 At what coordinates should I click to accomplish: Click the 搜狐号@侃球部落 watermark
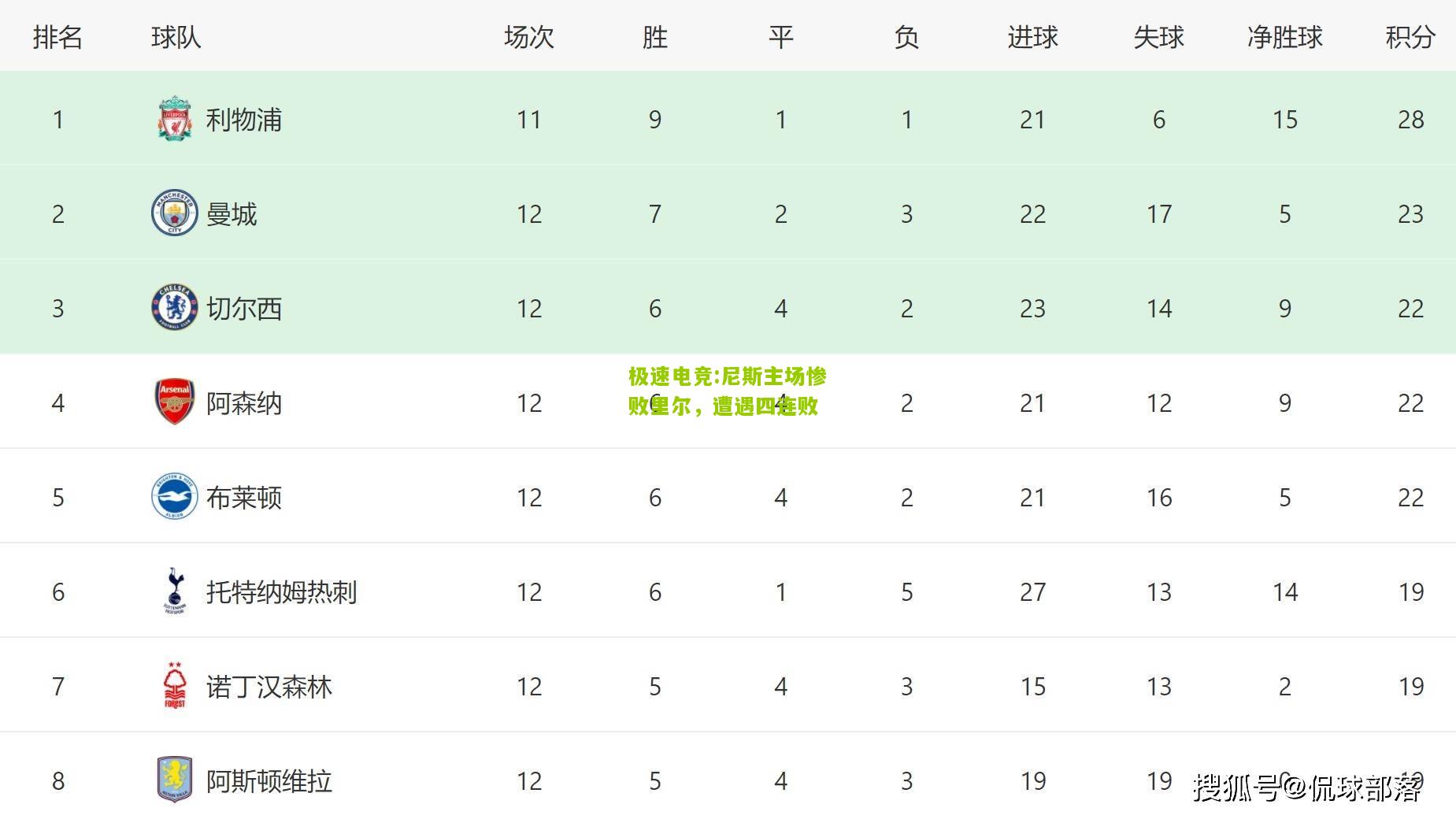pos(1307,787)
